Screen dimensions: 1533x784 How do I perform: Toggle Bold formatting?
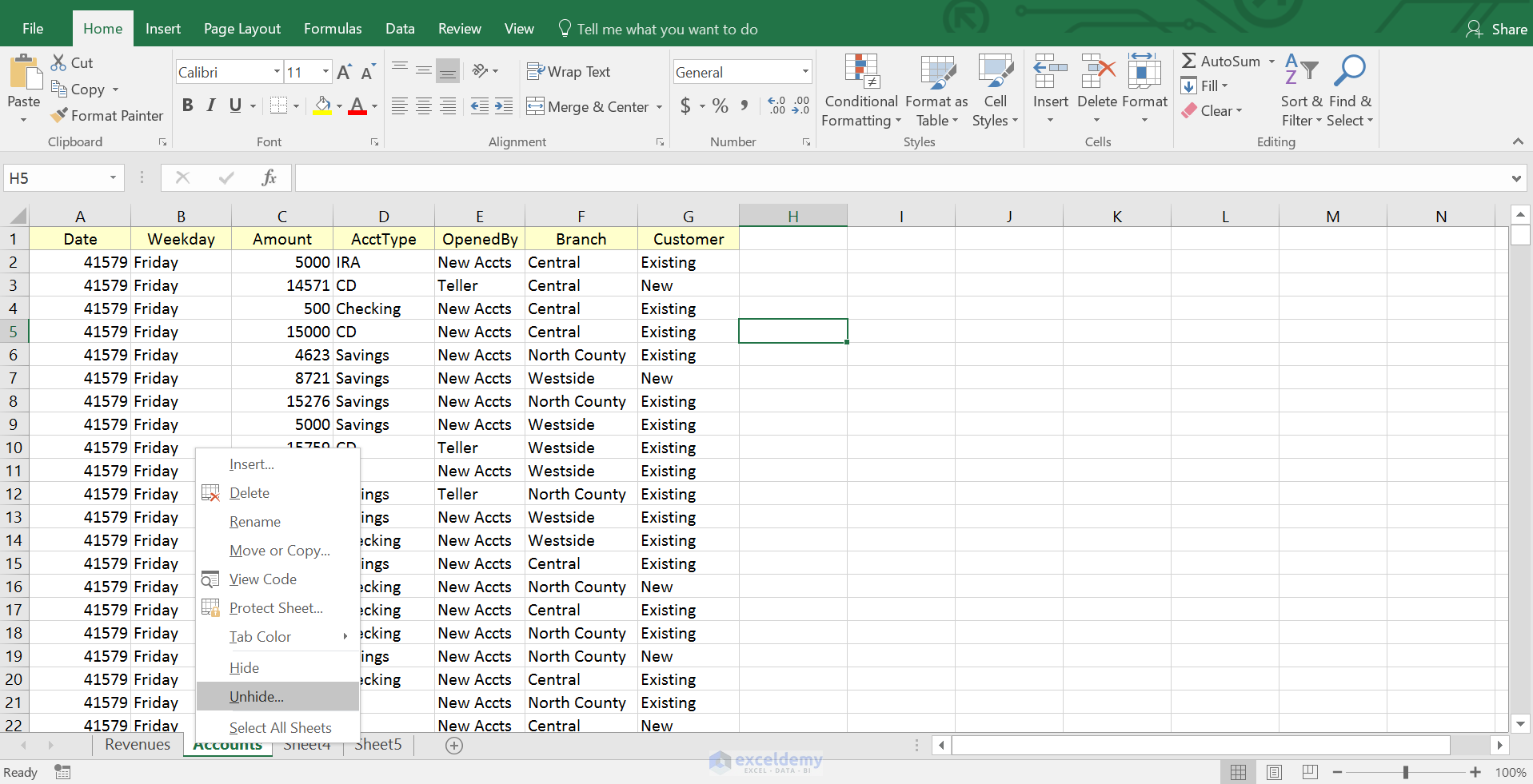188,105
